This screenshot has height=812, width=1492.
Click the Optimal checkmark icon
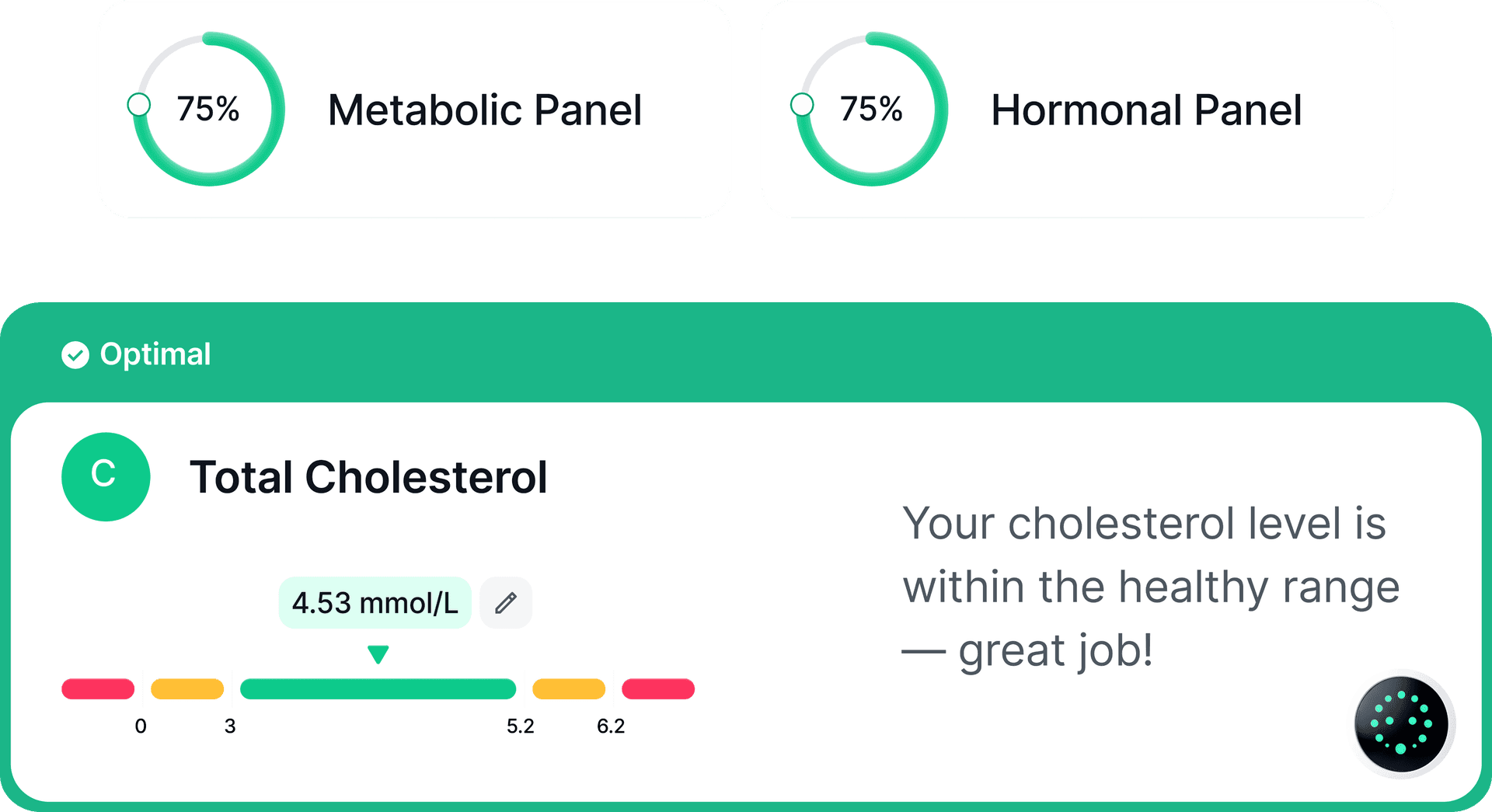[75, 355]
